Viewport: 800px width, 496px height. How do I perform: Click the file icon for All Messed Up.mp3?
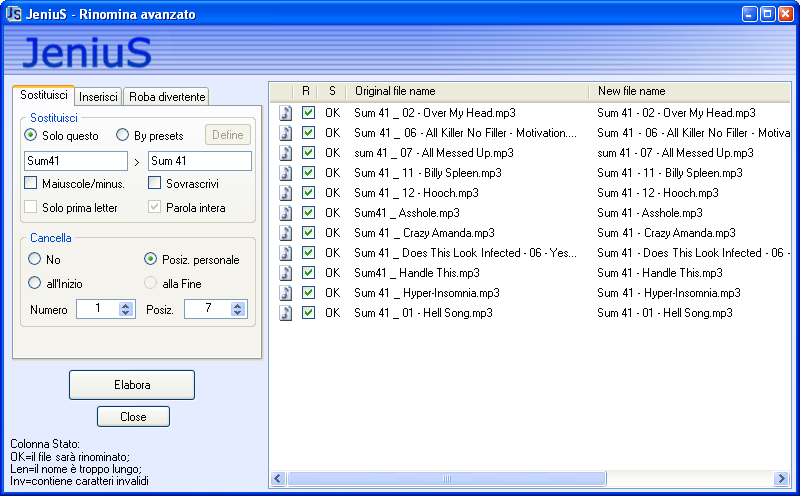coord(286,153)
